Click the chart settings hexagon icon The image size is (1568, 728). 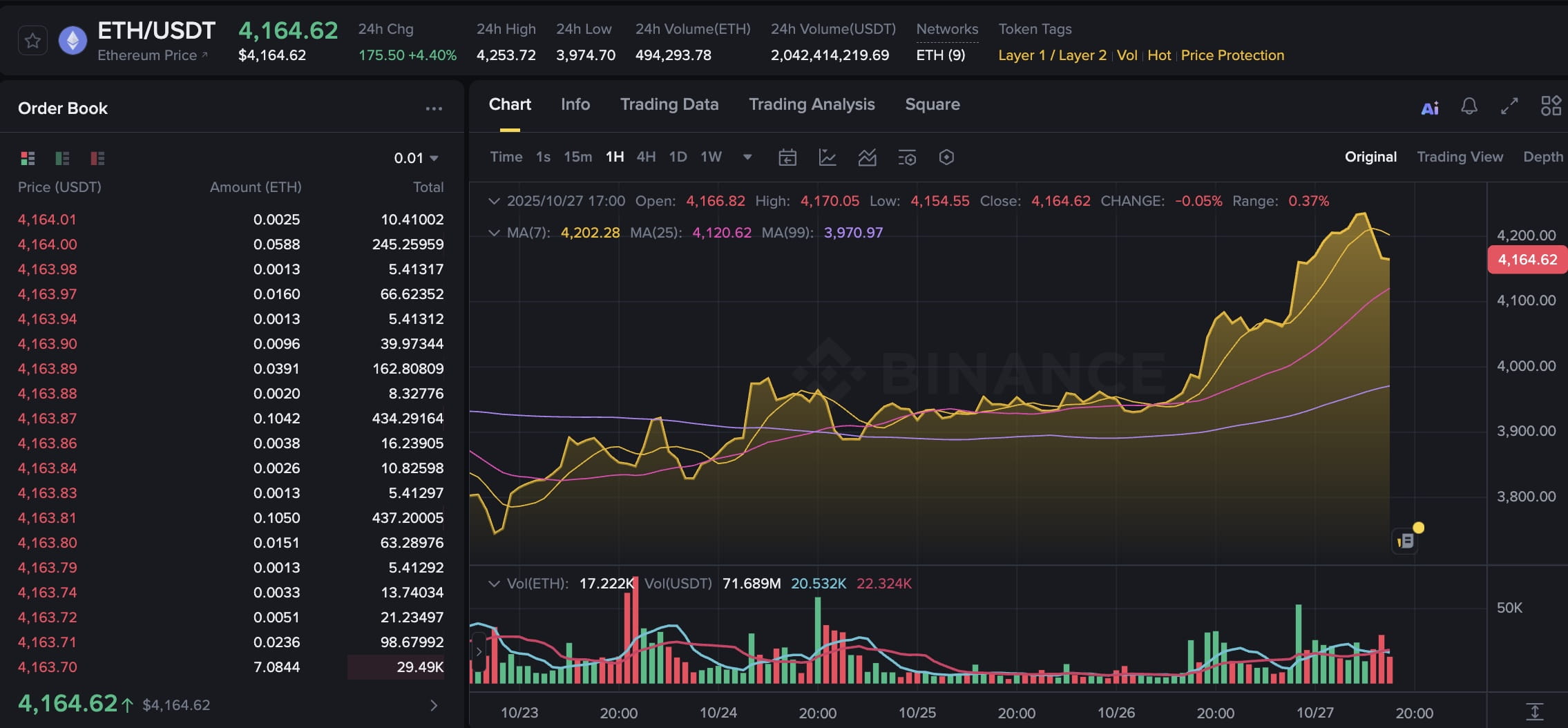946,157
